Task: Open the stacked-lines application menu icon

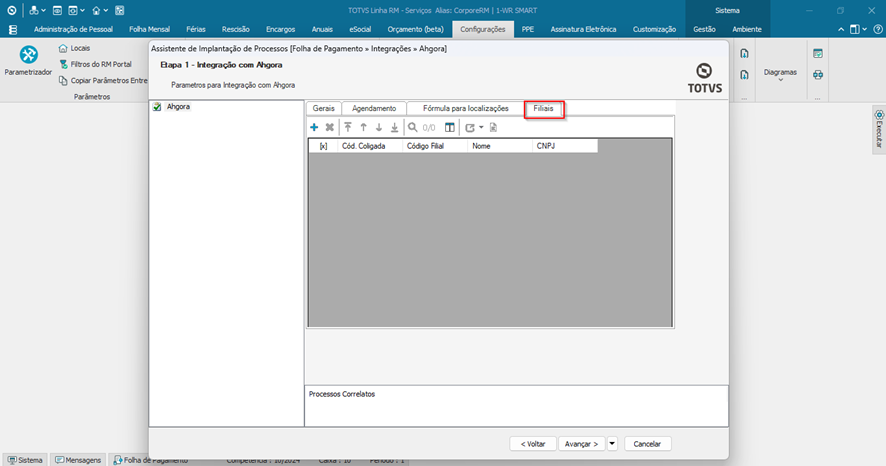Action: [12, 29]
